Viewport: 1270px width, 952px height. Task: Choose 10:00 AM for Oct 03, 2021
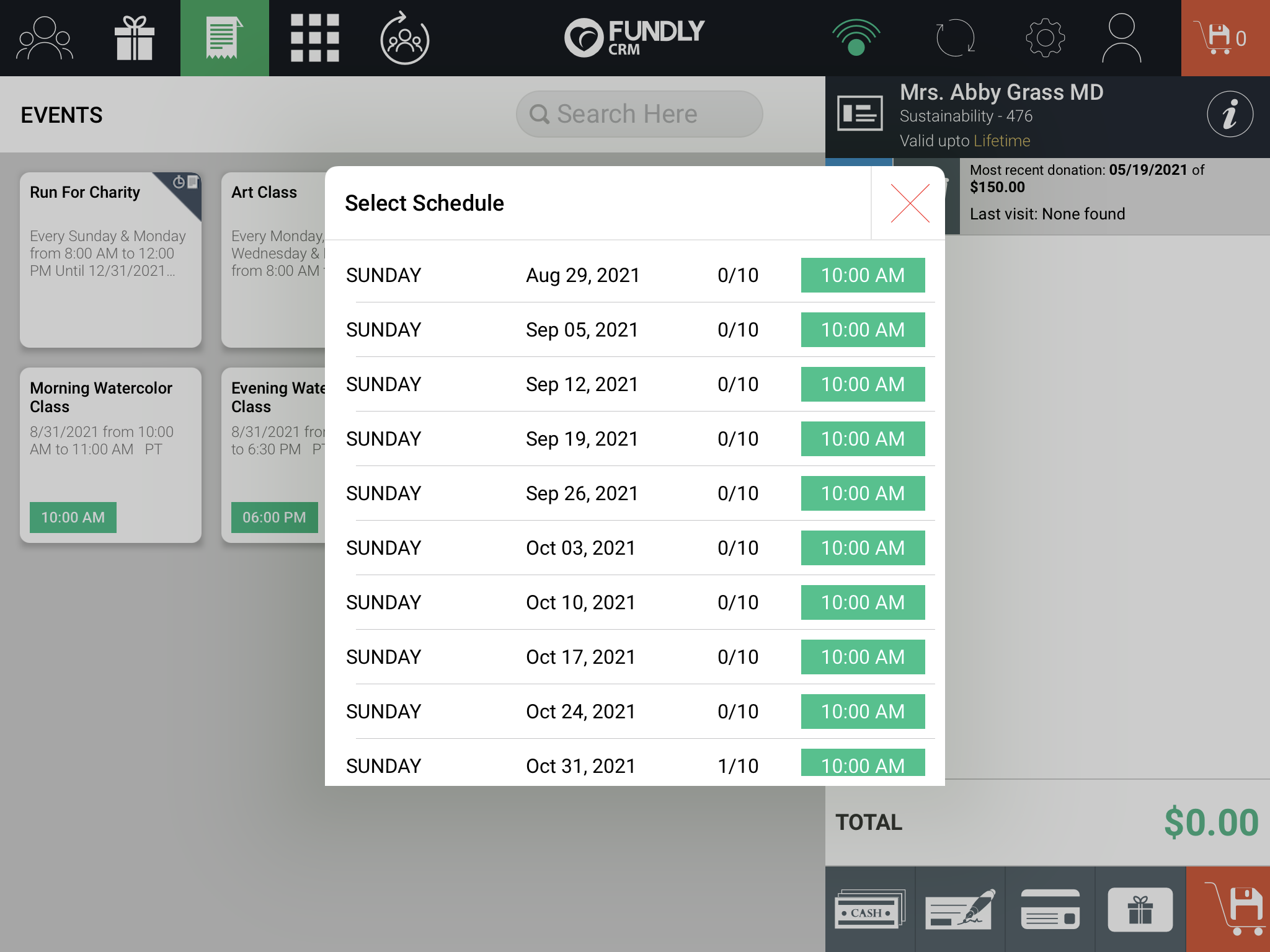point(863,548)
